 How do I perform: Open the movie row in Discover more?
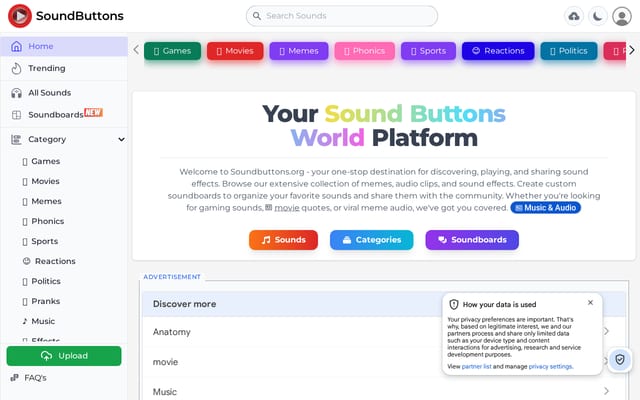tap(384, 362)
